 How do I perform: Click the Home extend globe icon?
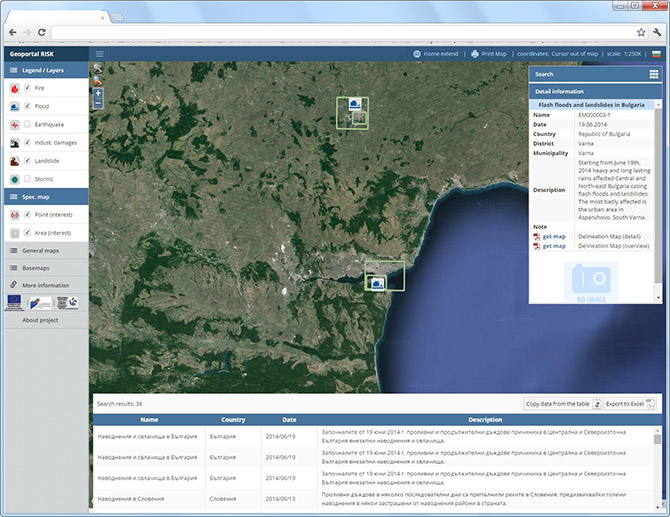[x=417, y=54]
